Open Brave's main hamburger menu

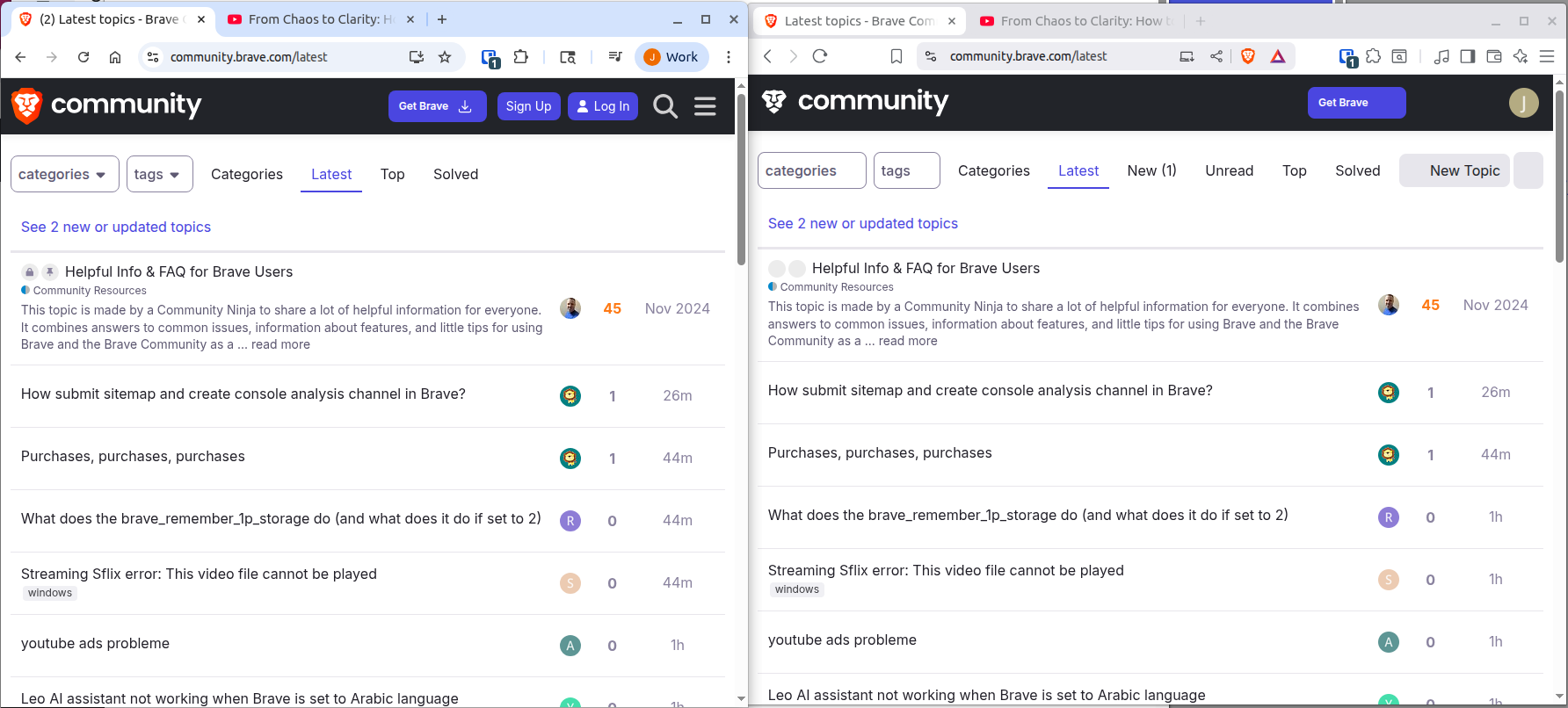coord(1548,56)
